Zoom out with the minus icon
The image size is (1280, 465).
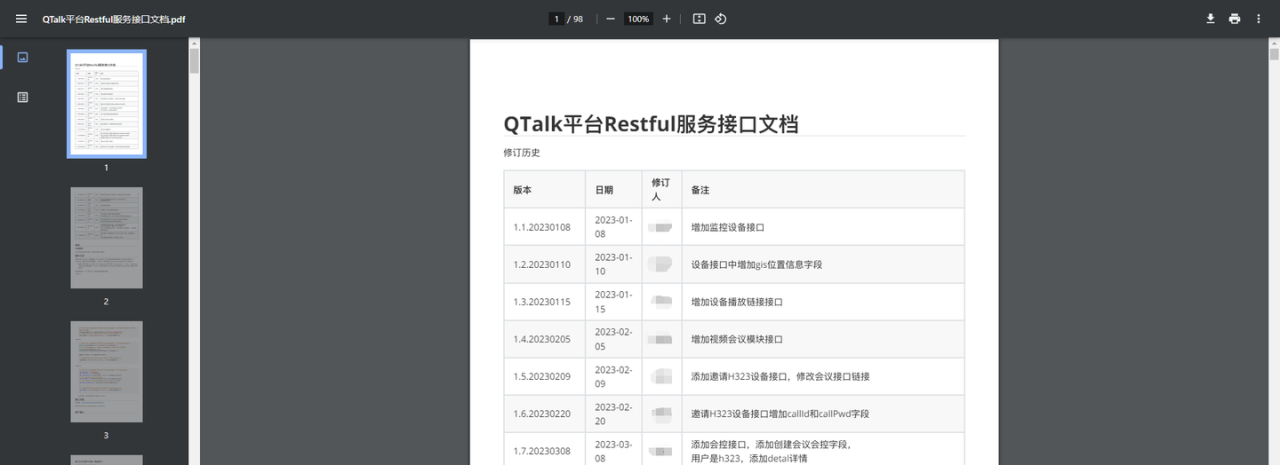[x=610, y=19]
